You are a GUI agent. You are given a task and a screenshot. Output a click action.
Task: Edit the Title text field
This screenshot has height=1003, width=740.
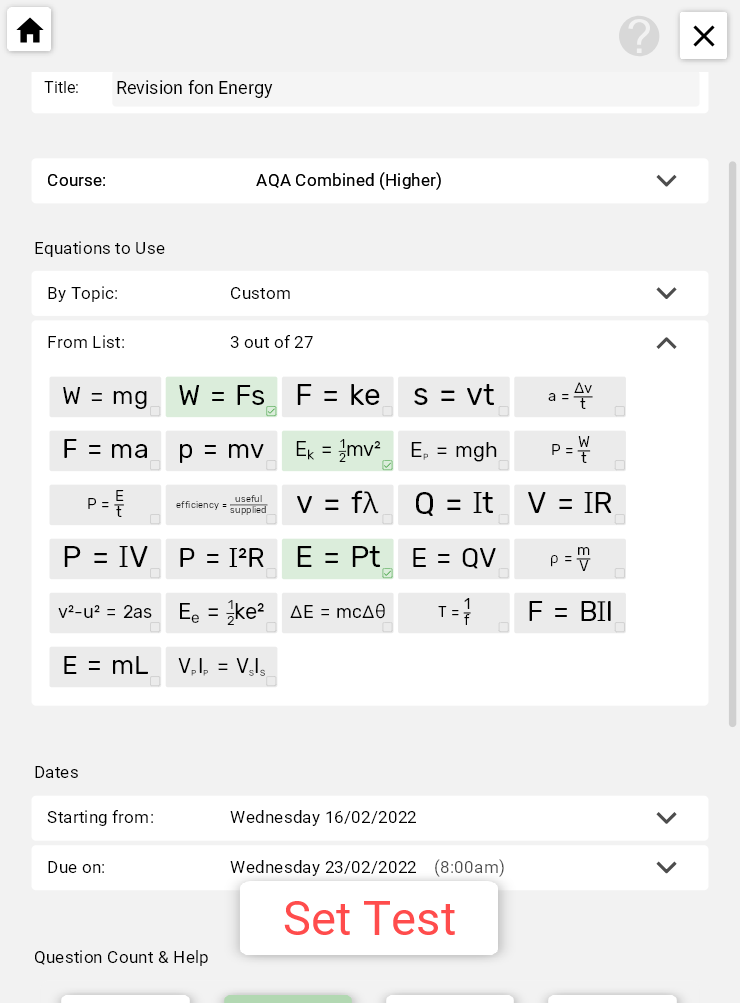(x=405, y=88)
